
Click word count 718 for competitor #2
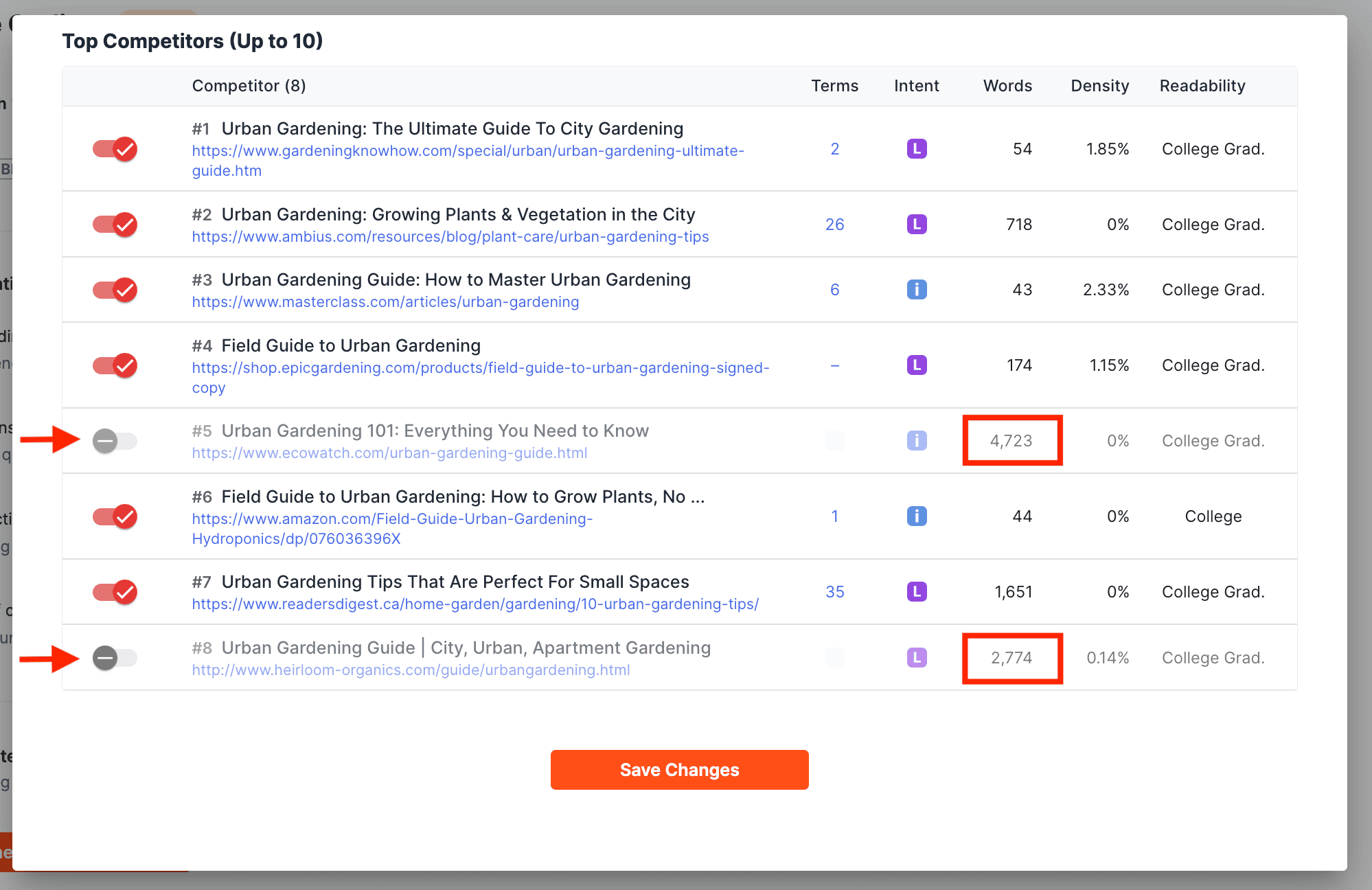pyautogui.click(x=1019, y=225)
